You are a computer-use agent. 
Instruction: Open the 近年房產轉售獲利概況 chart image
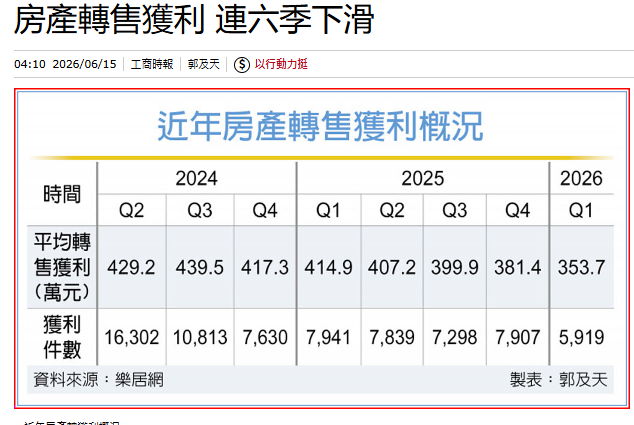click(322, 249)
